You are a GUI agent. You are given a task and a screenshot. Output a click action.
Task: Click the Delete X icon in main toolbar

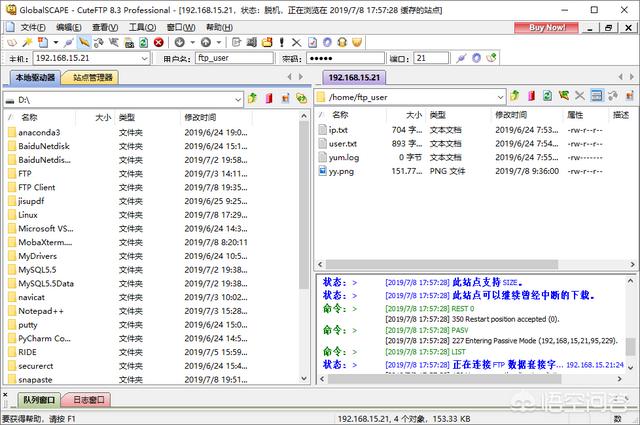coord(297,42)
